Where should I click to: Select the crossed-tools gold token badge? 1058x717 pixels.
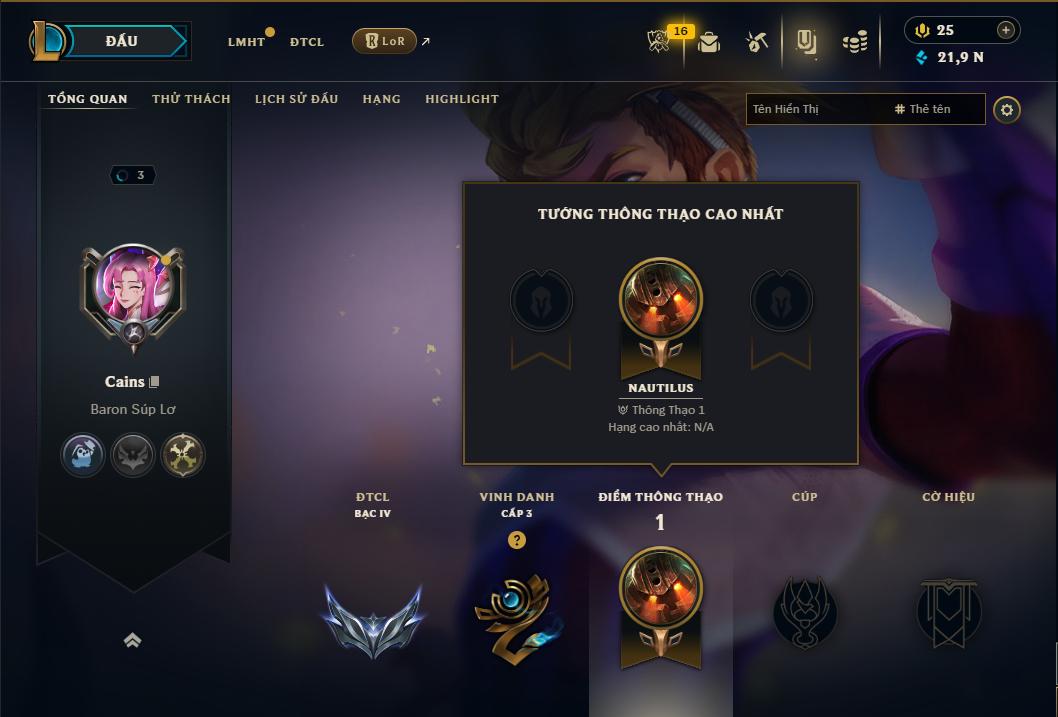tap(183, 454)
